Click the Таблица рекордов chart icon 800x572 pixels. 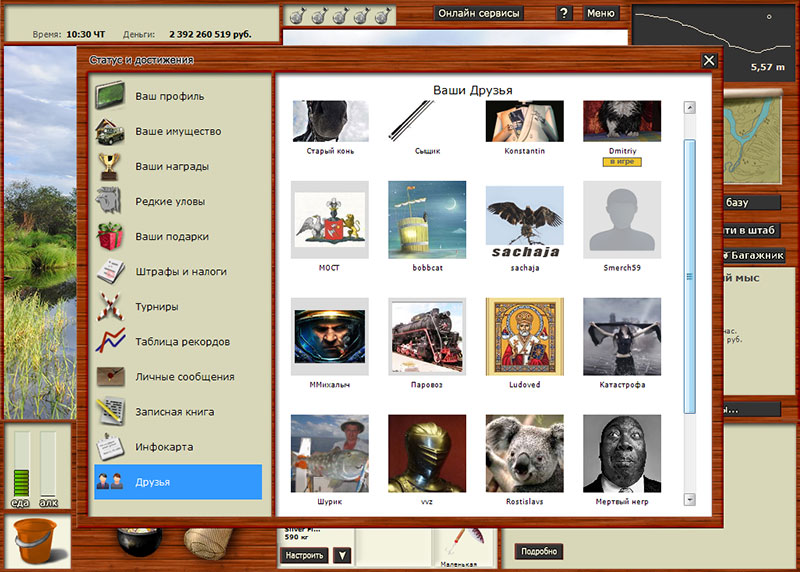[x=110, y=341]
